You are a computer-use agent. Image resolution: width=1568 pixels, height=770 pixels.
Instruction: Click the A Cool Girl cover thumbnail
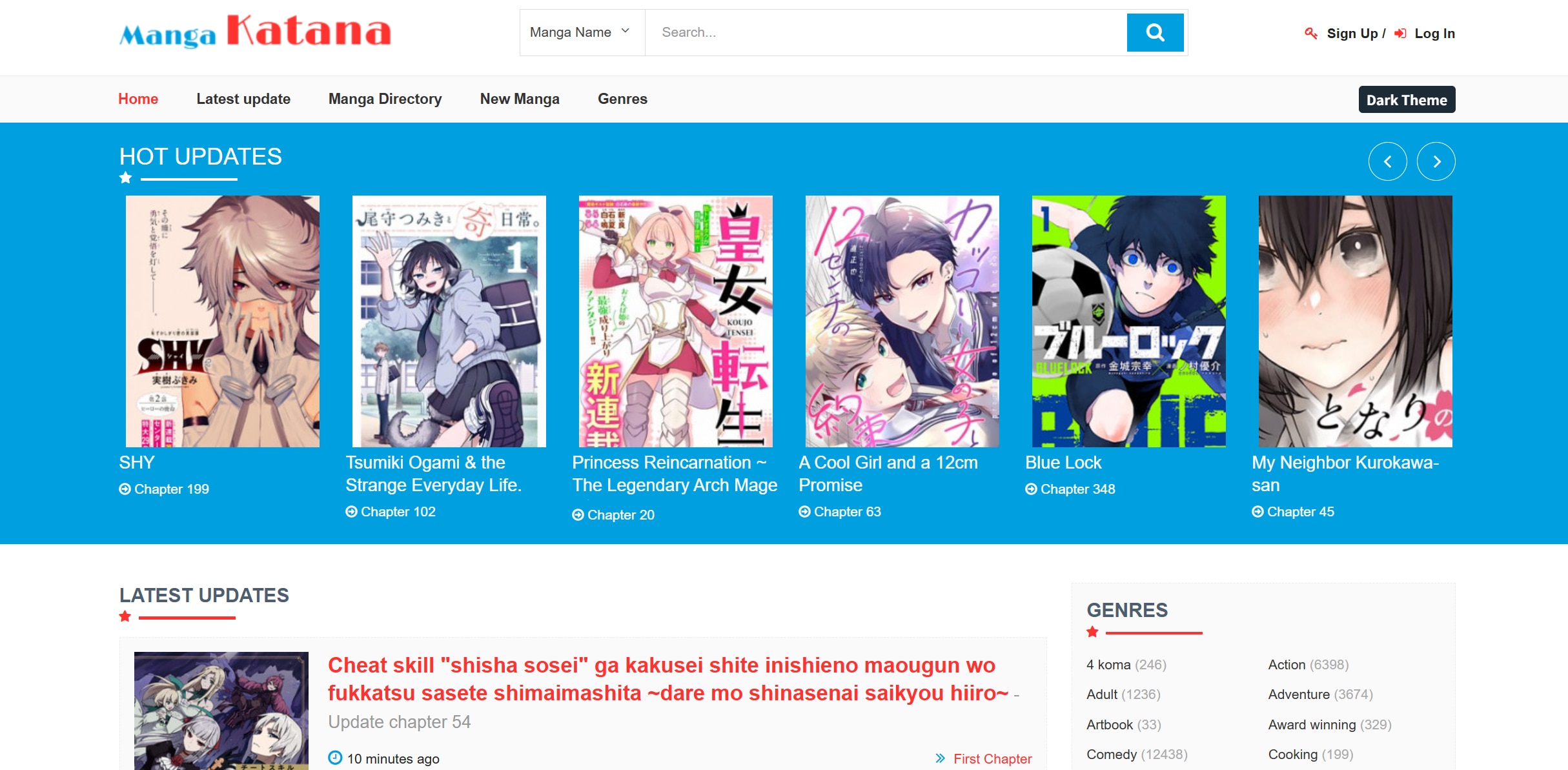click(x=902, y=321)
